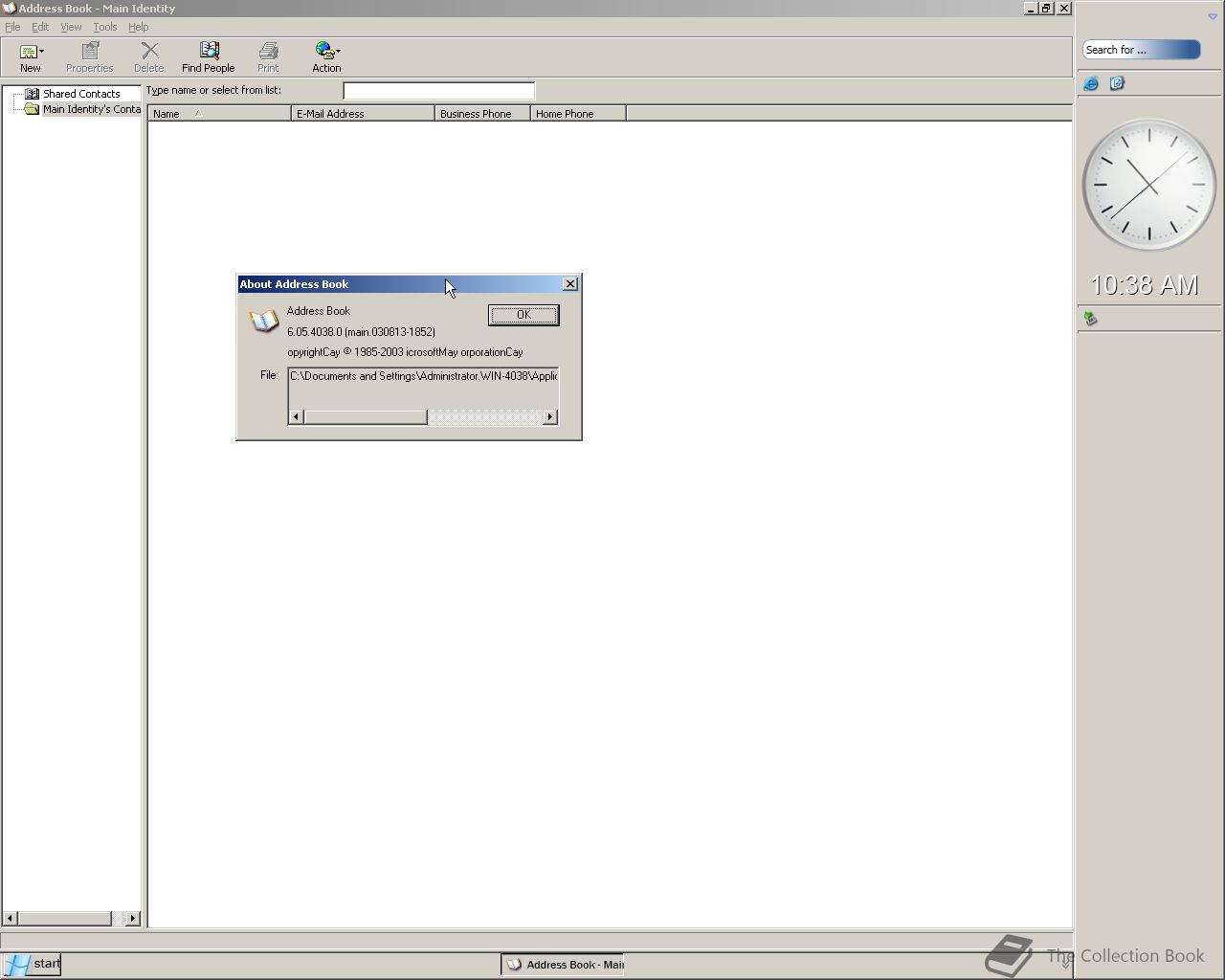Close the About Address Book dialog

pos(570,284)
